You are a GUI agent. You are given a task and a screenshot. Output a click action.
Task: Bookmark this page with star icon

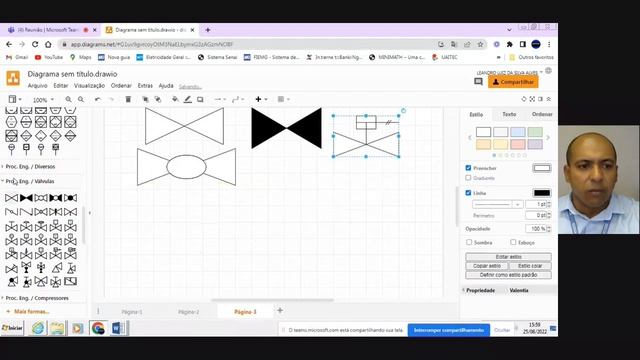click(x=480, y=44)
